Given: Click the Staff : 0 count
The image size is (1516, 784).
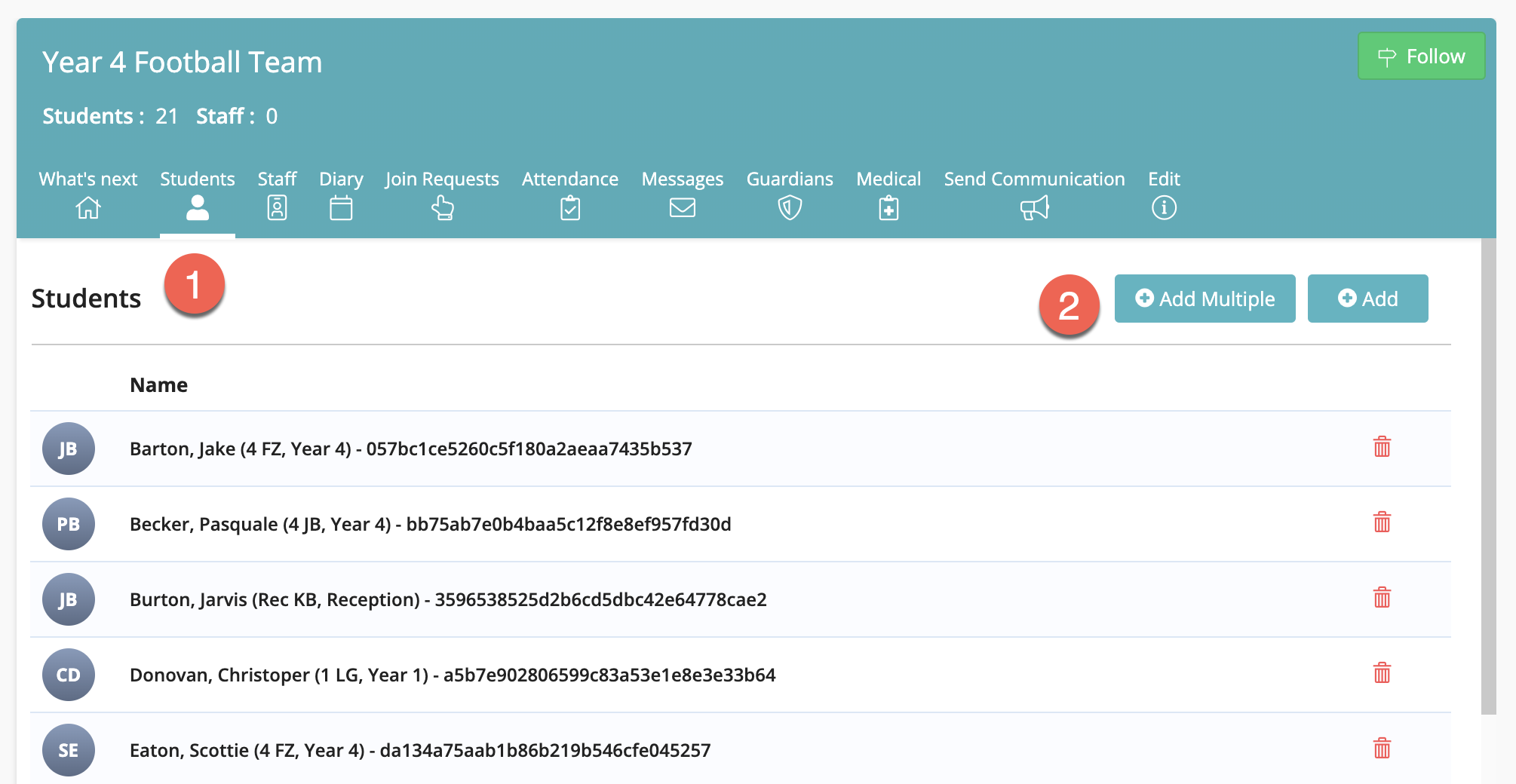Looking at the screenshot, I should tap(237, 116).
